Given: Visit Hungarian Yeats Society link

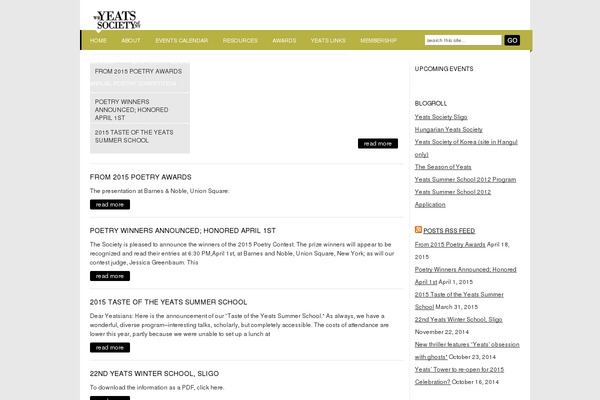Looking at the screenshot, I should [448, 130].
